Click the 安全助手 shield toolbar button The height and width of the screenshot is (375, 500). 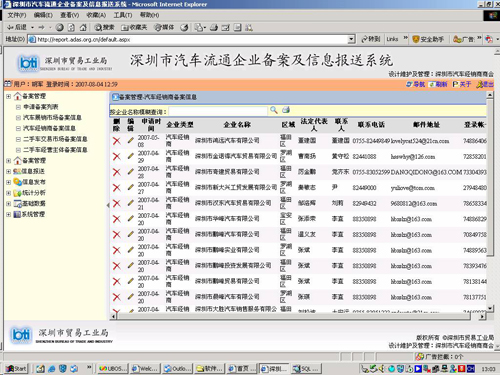pyautogui.click(x=428, y=39)
